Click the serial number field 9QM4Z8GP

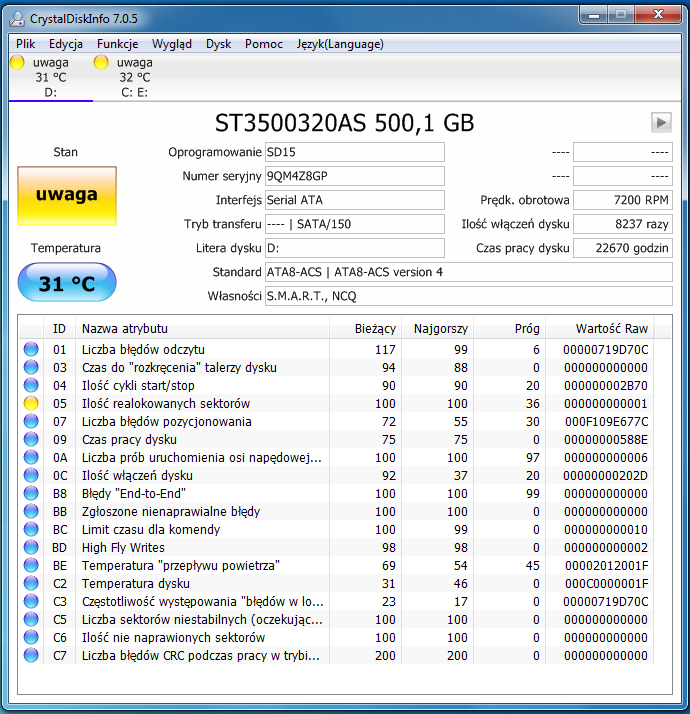pos(355,176)
